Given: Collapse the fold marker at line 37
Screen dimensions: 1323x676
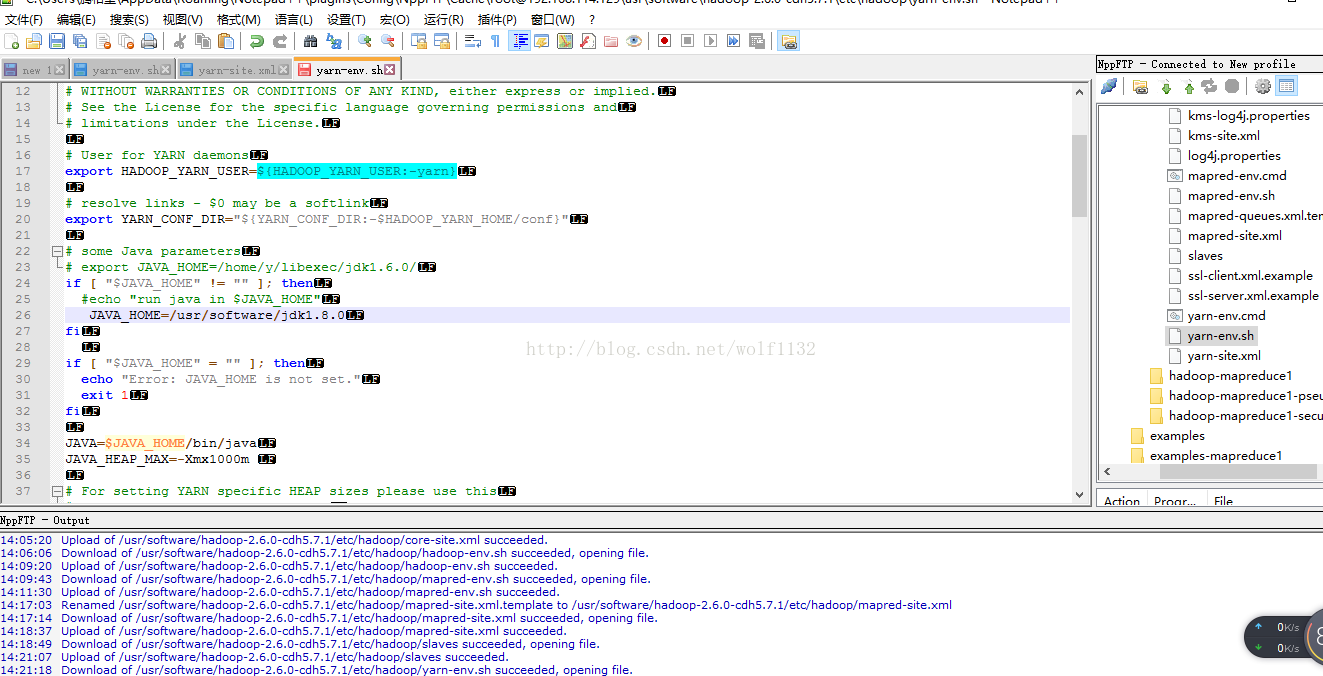Looking at the screenshot, I should coord(57,491).
